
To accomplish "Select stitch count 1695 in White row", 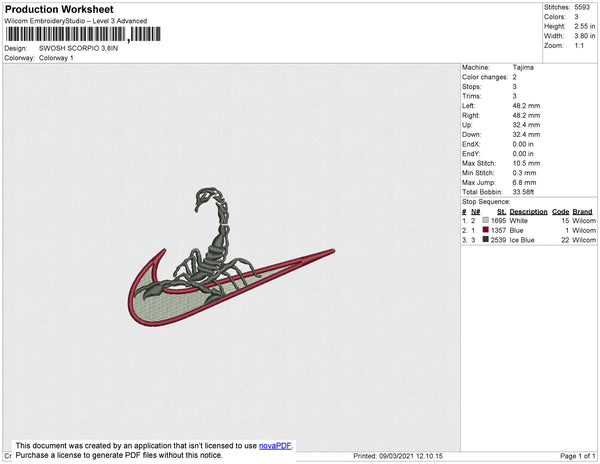I will click(498, 221).
